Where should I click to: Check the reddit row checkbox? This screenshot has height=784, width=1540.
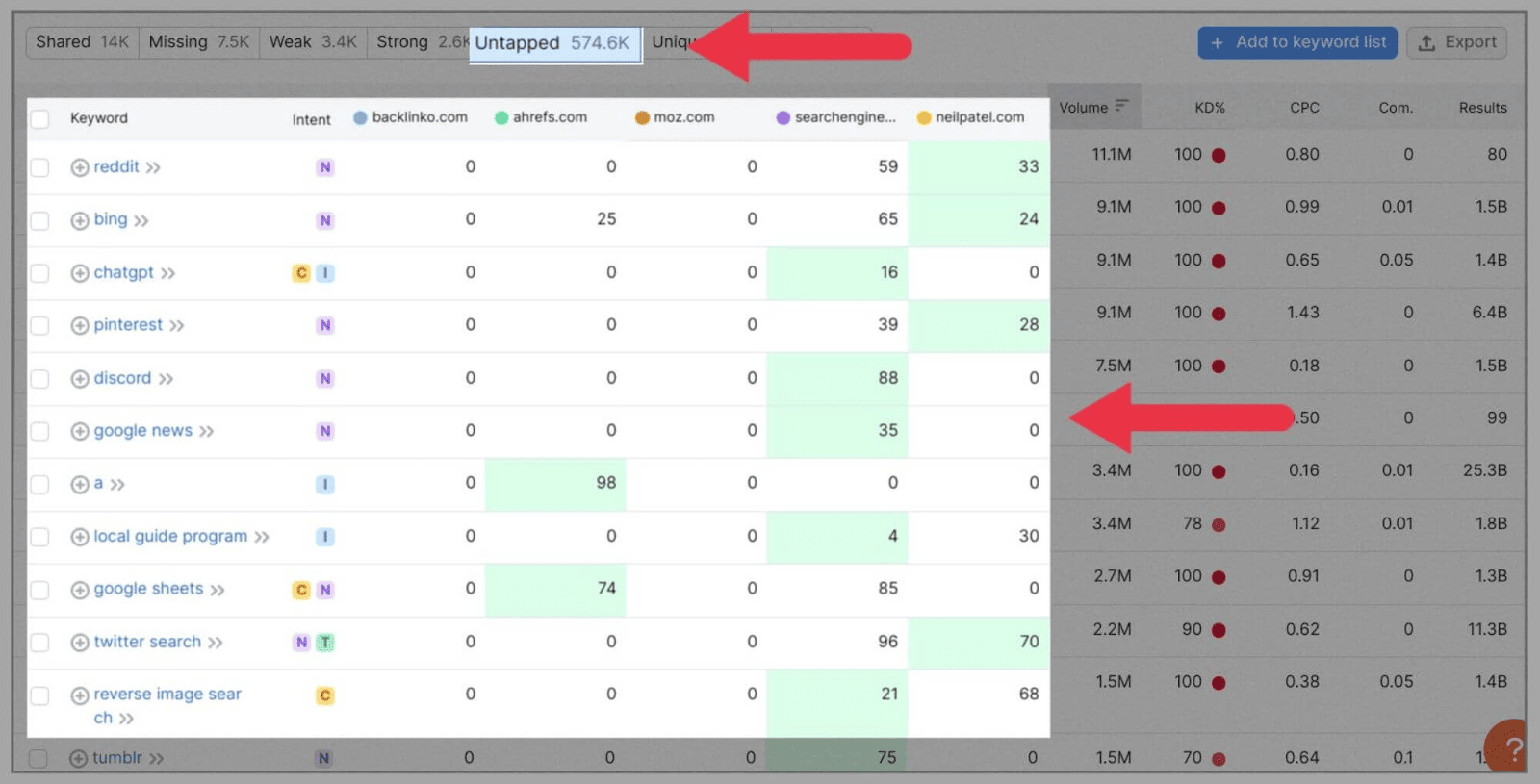click(x=39, y=167)
